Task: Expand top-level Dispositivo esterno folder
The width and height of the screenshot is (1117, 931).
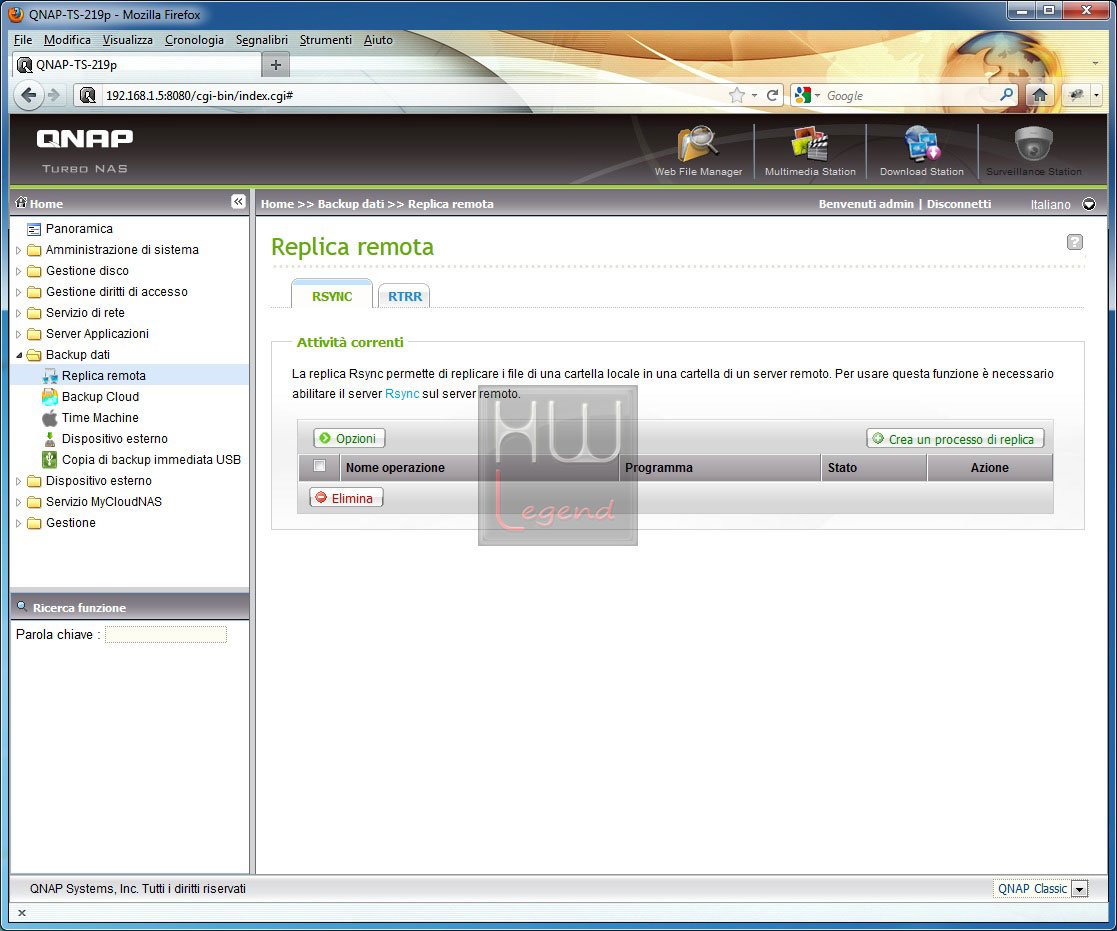Action: tap(19, 481)
